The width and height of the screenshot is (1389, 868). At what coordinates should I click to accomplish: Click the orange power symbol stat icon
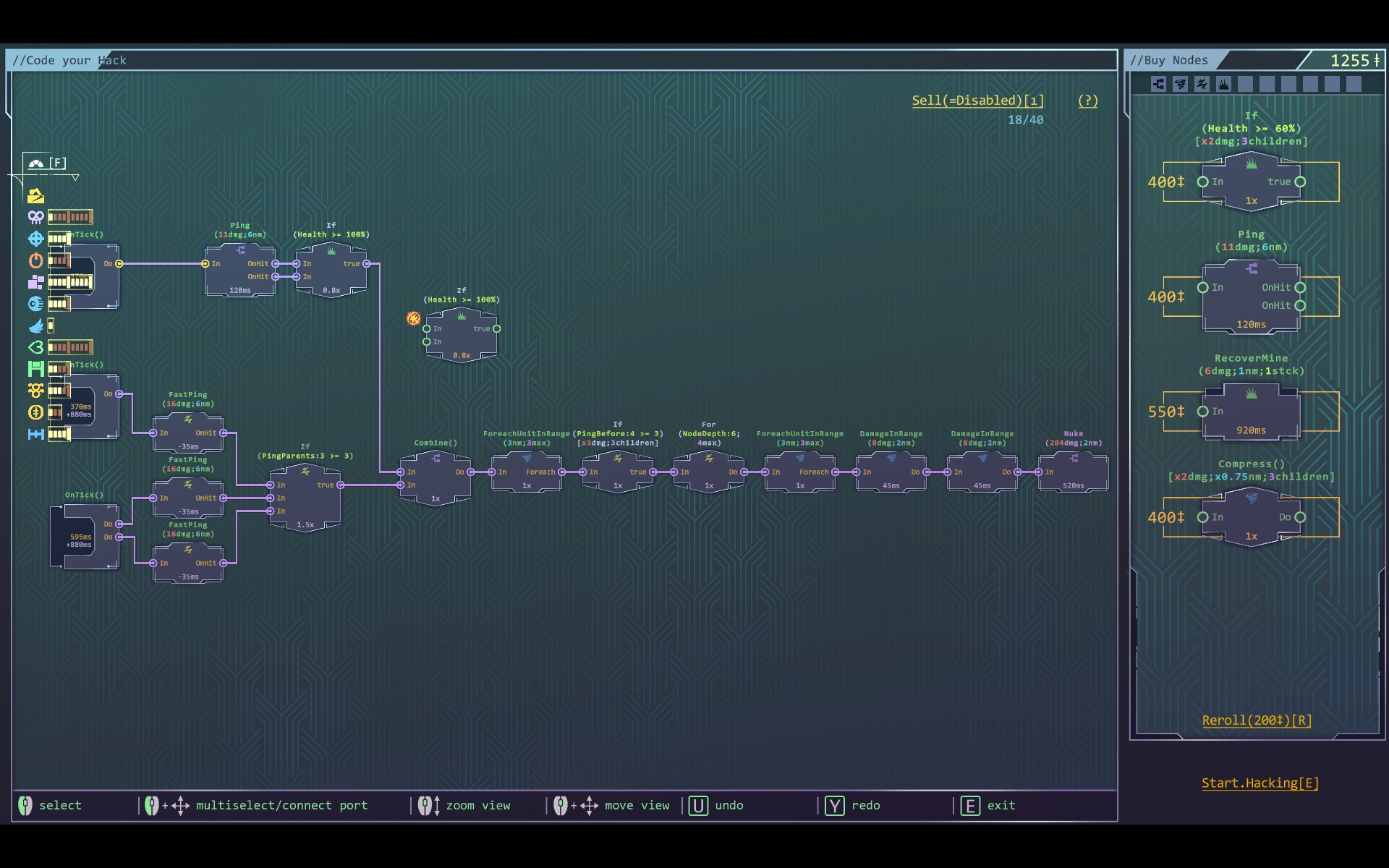tap(35, 260)
